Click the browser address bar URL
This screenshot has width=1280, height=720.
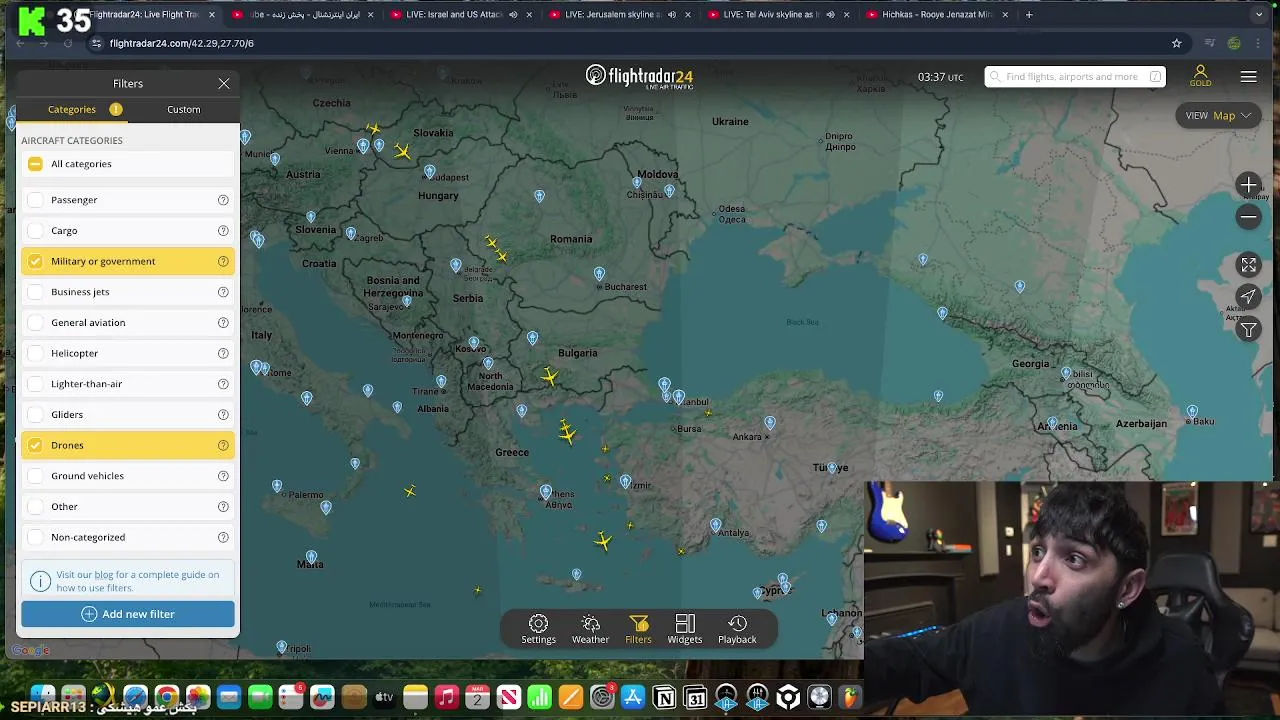(181, 43)
